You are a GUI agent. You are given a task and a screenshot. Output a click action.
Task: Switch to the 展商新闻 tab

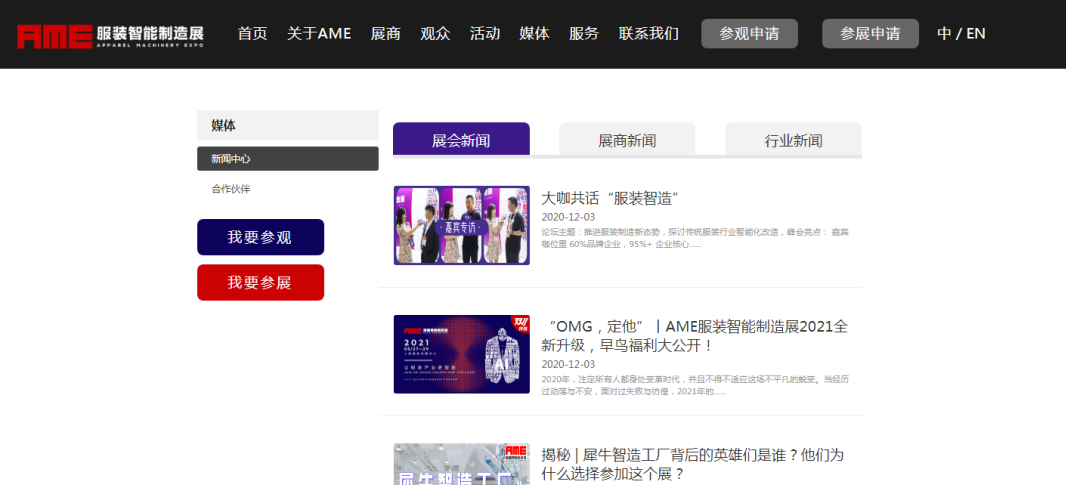(x=627, y=140)
